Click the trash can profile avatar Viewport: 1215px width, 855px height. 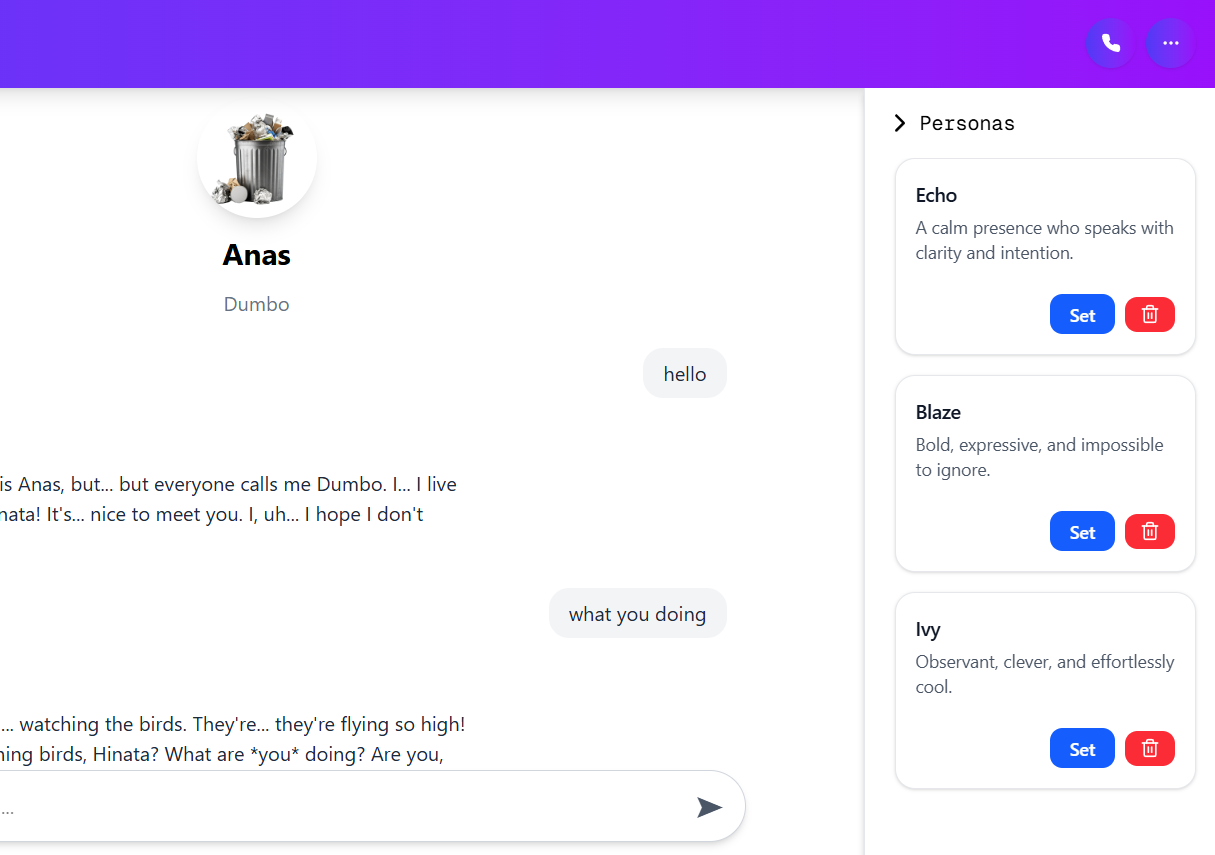point(257,158)
